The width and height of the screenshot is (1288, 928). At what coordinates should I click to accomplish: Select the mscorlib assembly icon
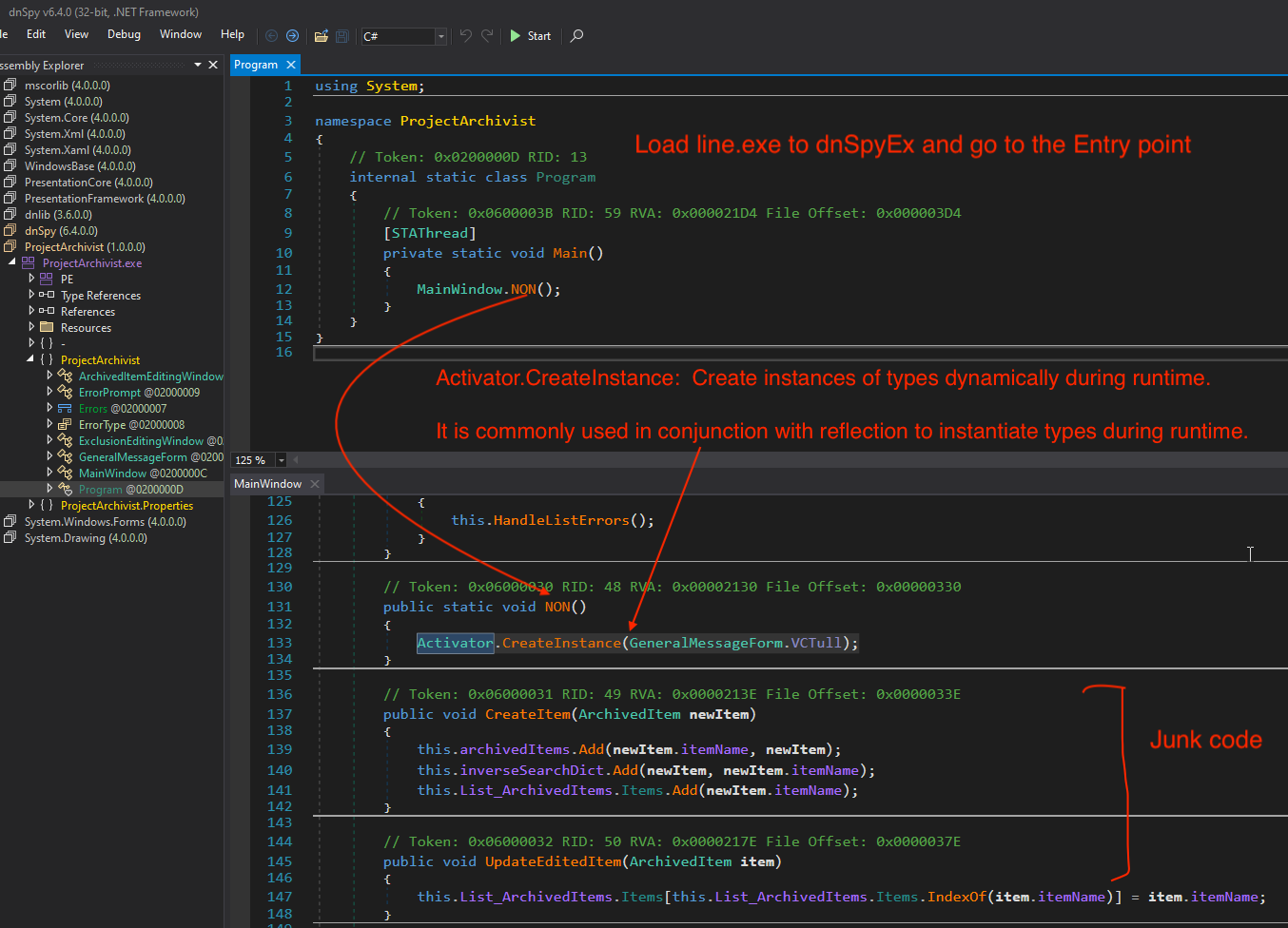[10, 85]
